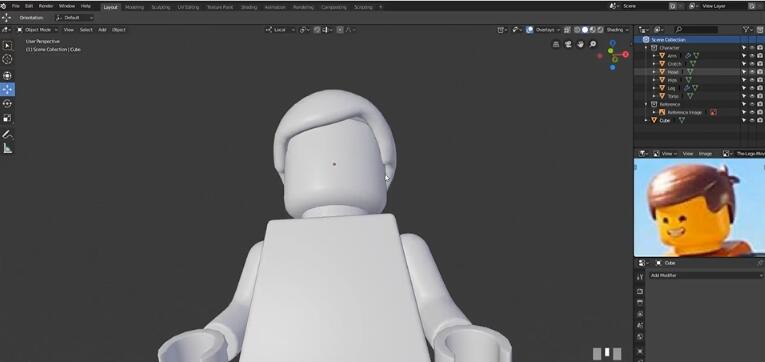Image resolution: width=765 pixels, height=362 pixels.
Task: Toggle X-ray mode in viewport header
Action: coord(567,30)
